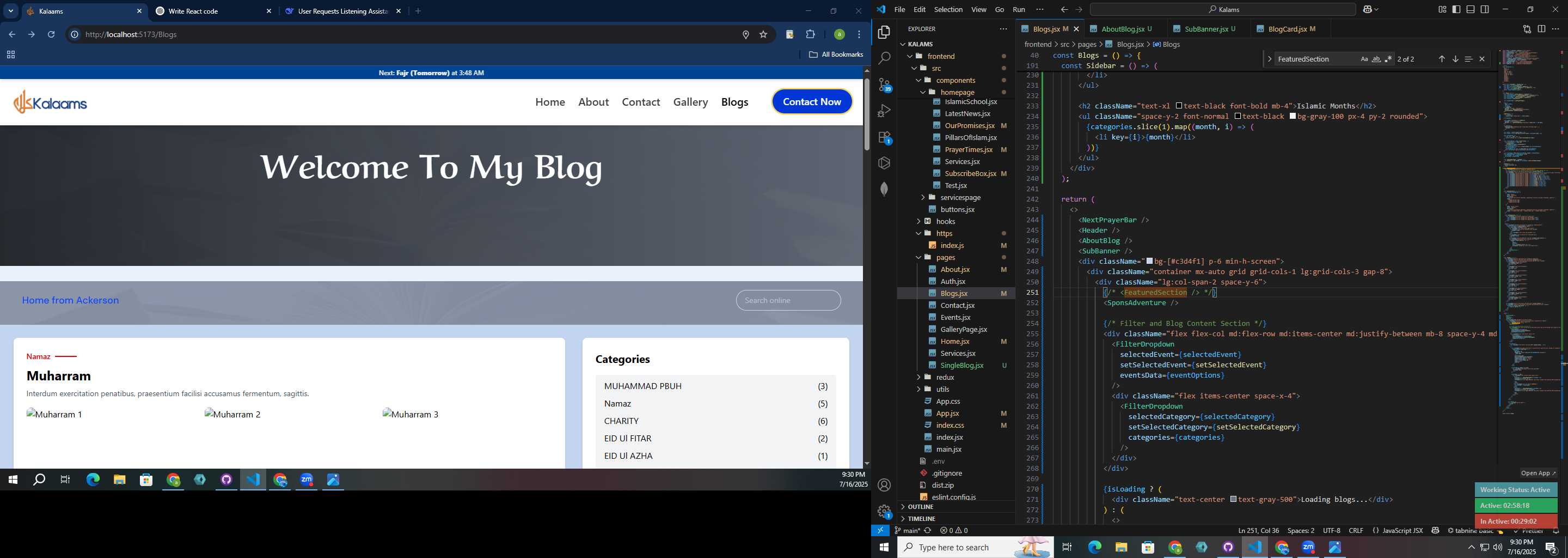The image size is (1568, 558).
Task: Click the Search online input field
Action: 788,300
